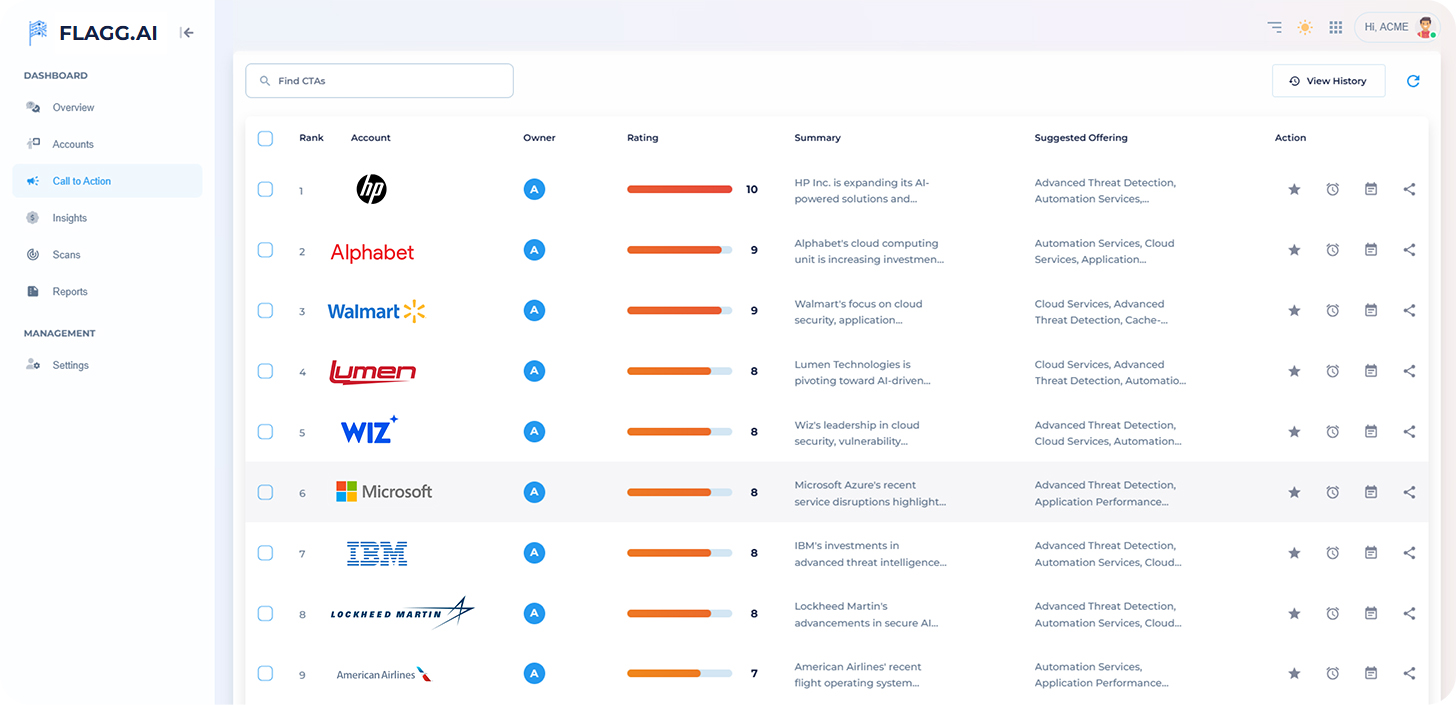Image resolution: width=1456 pixels, height=705 pixels.
Task: Open calendar for Lockheed Martin row
Action: coord(1371,613)
